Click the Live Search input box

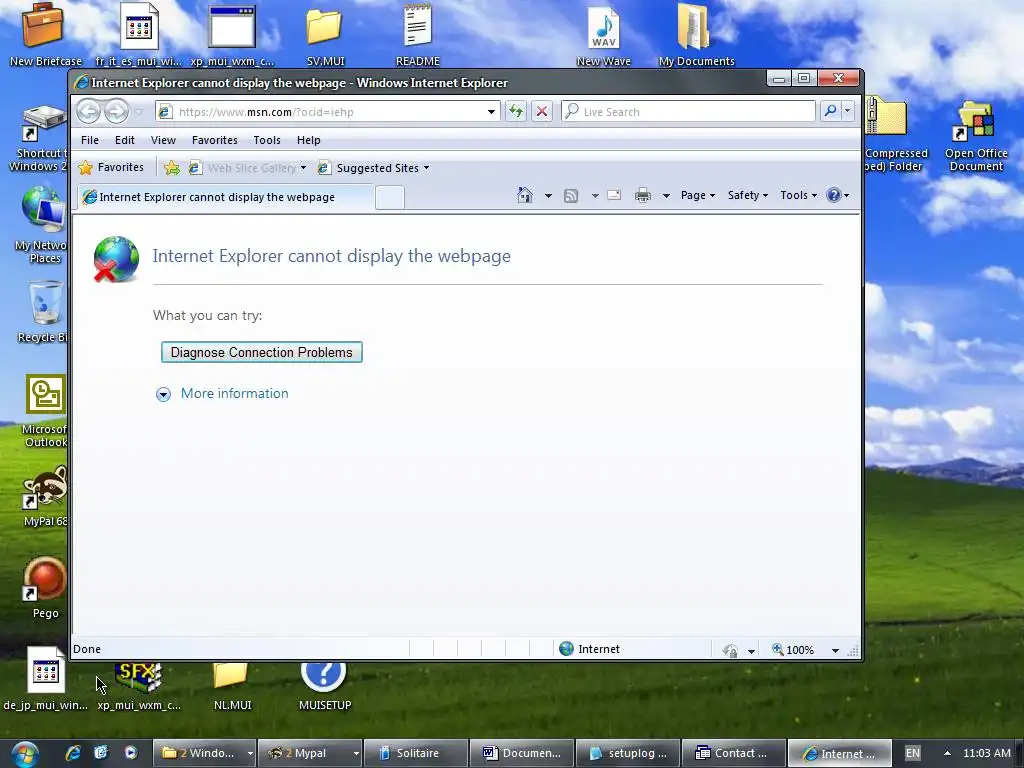click(x=688, y=112)
